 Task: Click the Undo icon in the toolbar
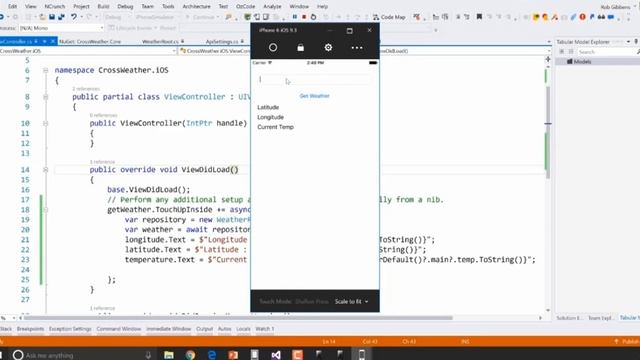pyautogui.click(x=73, y=17)
